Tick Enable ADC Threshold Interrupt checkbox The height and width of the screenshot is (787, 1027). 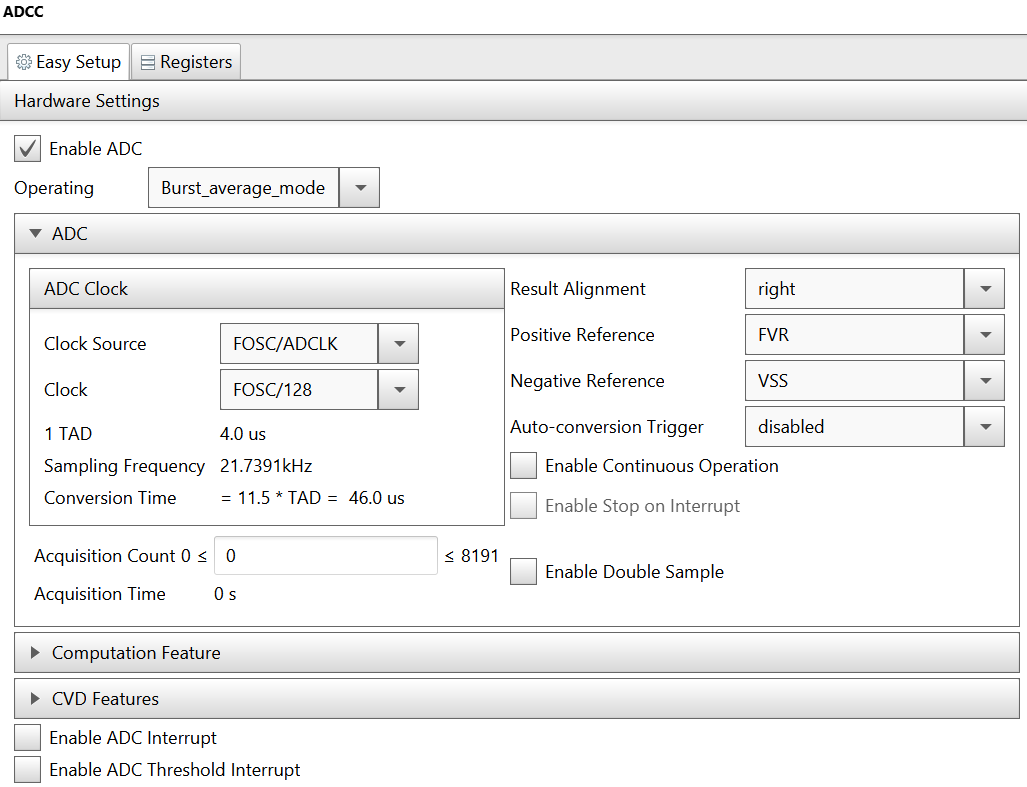coord(28,769)
